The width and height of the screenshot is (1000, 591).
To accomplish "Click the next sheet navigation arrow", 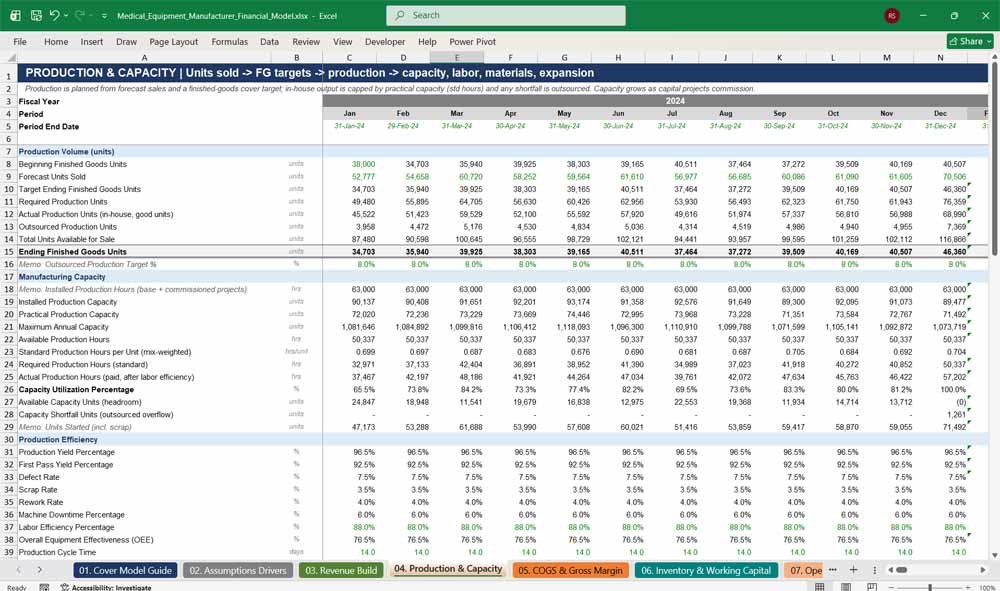I will 40,570.
